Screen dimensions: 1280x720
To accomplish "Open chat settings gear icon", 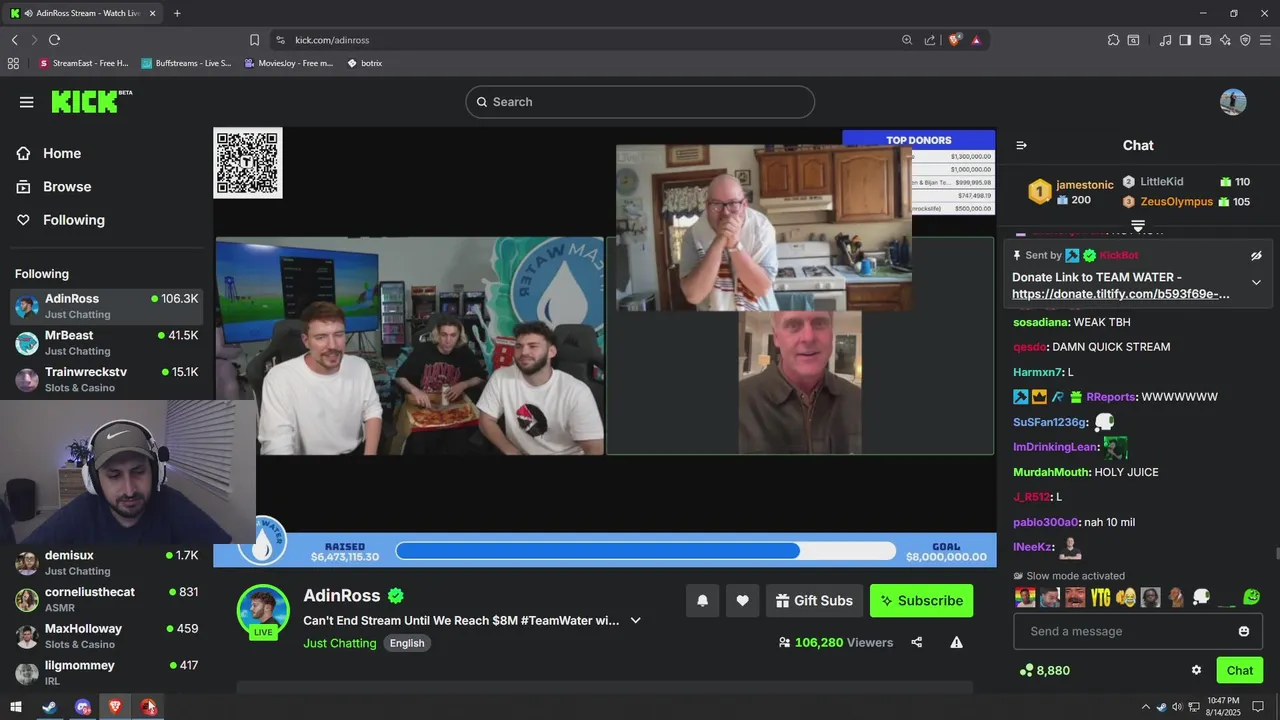I will pyautogui.click(x=1196, y=670).
